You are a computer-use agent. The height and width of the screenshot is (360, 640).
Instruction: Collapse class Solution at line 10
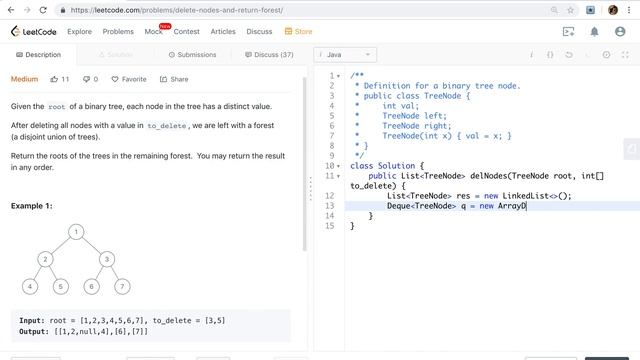338,166
